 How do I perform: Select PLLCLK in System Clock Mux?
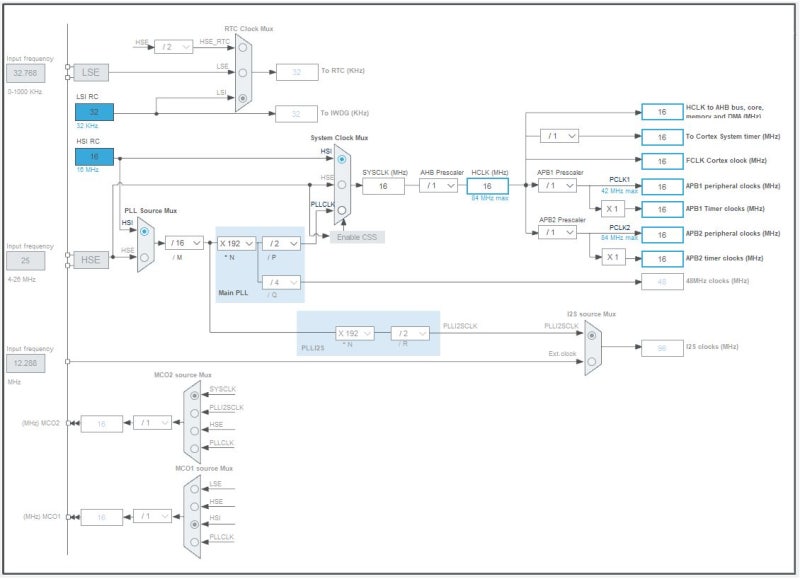click(x=342, y=210)
